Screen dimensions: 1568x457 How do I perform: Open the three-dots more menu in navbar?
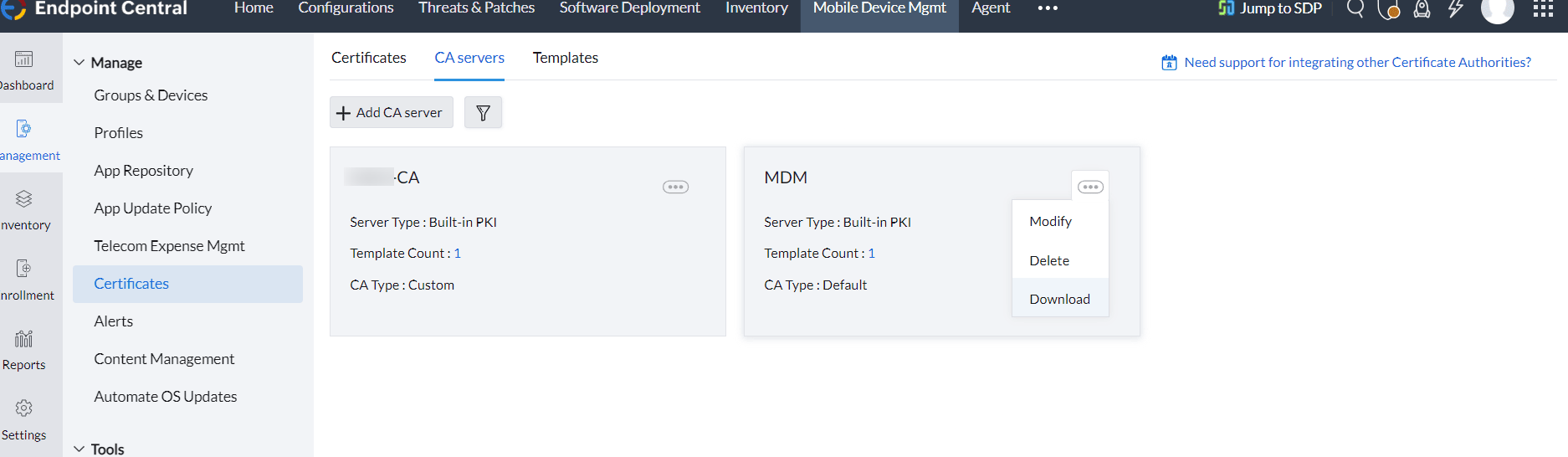pyautogui.click(x=1048, y=8)
